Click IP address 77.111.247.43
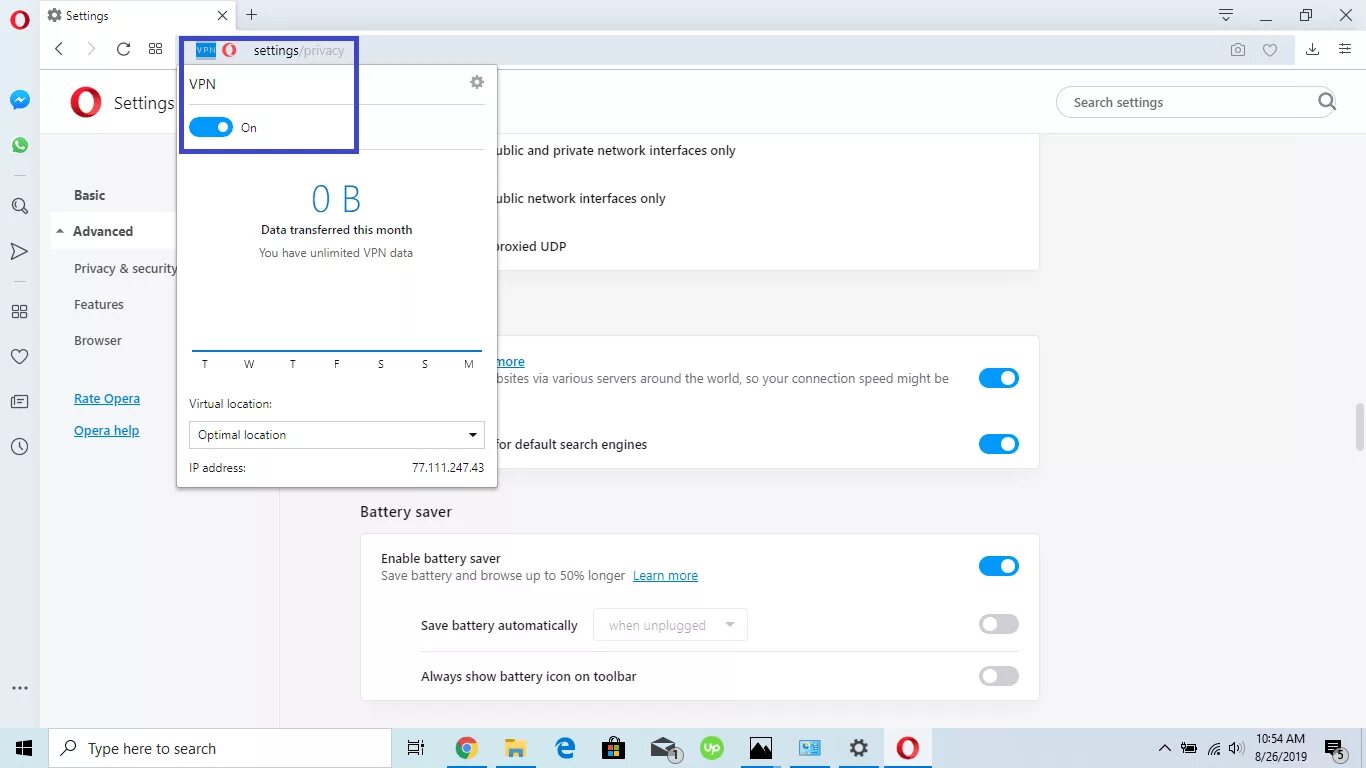Viewport: 1366px width, 768px height. coord(448,467)
